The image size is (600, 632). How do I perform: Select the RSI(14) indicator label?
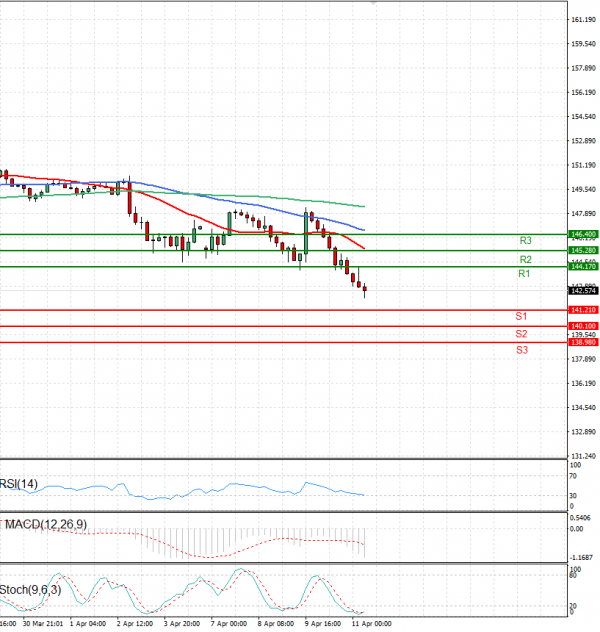[19, 484]
